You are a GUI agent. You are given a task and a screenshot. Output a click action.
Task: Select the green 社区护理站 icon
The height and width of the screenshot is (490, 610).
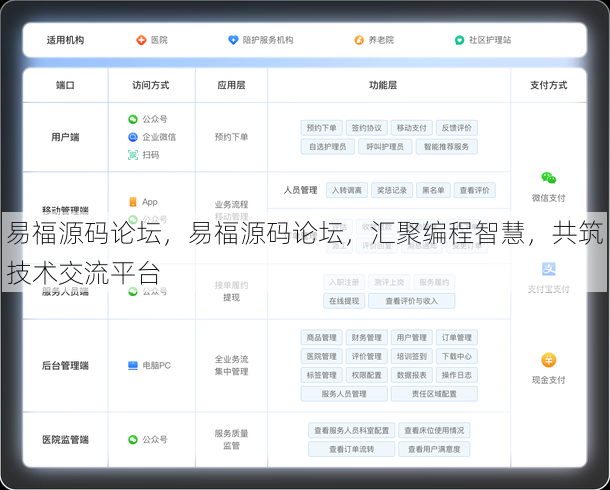pyautogui.click(x=459, y=40)
